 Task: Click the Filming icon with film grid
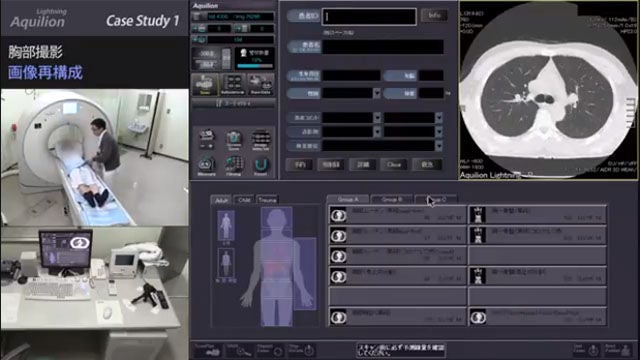coord(233,167)
